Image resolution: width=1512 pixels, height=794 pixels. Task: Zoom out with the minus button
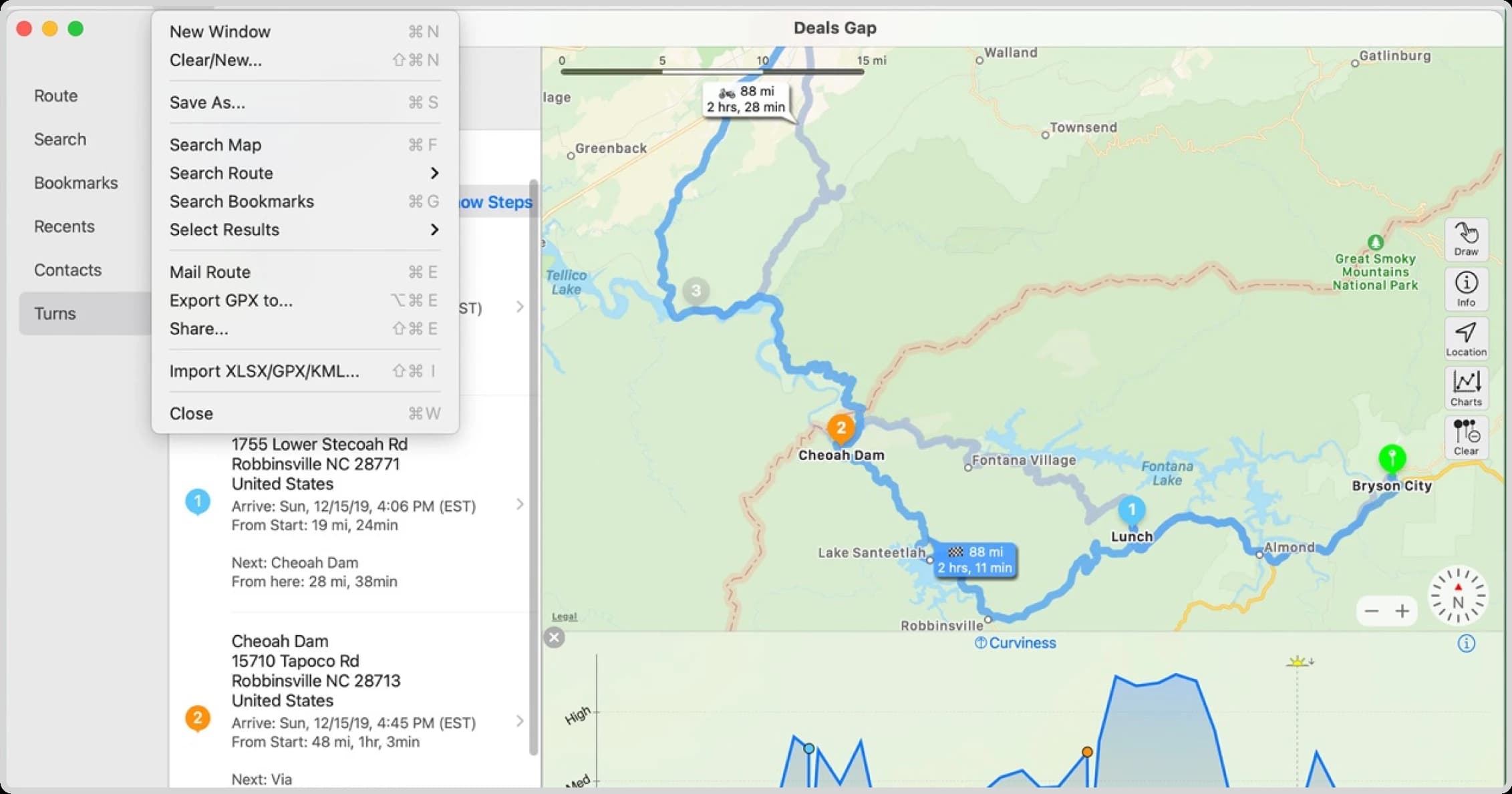(1372, 611)
